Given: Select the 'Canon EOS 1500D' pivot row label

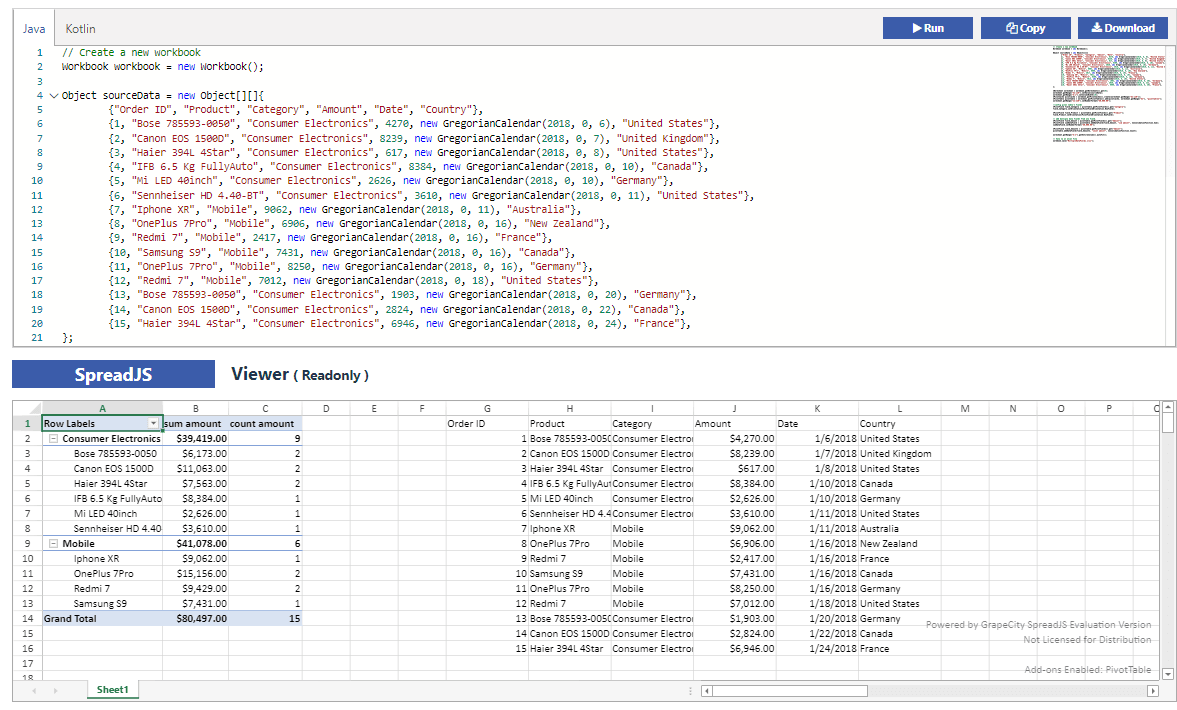Looking at the screenshot, I should click(x=102, y=468).
